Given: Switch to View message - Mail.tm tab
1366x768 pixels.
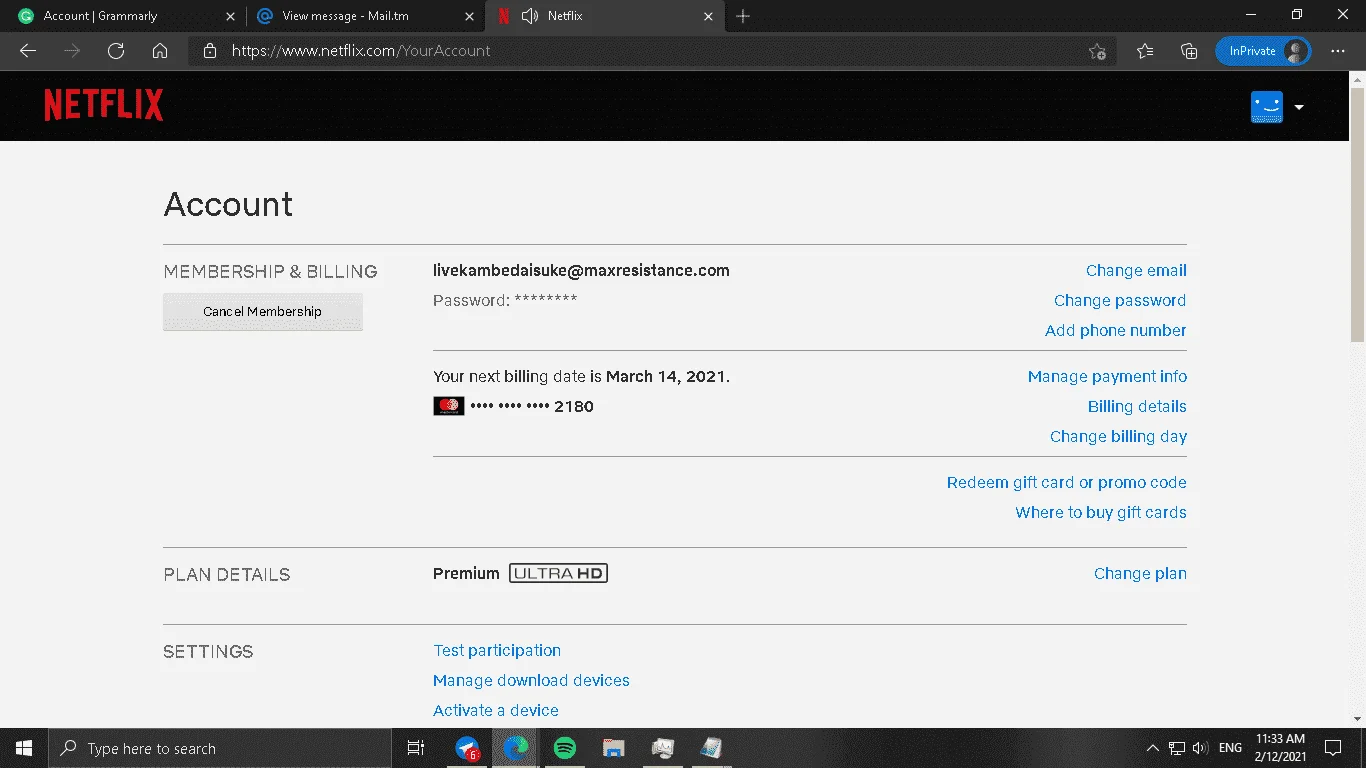Looking at the screenshot, I should point(366,16).
